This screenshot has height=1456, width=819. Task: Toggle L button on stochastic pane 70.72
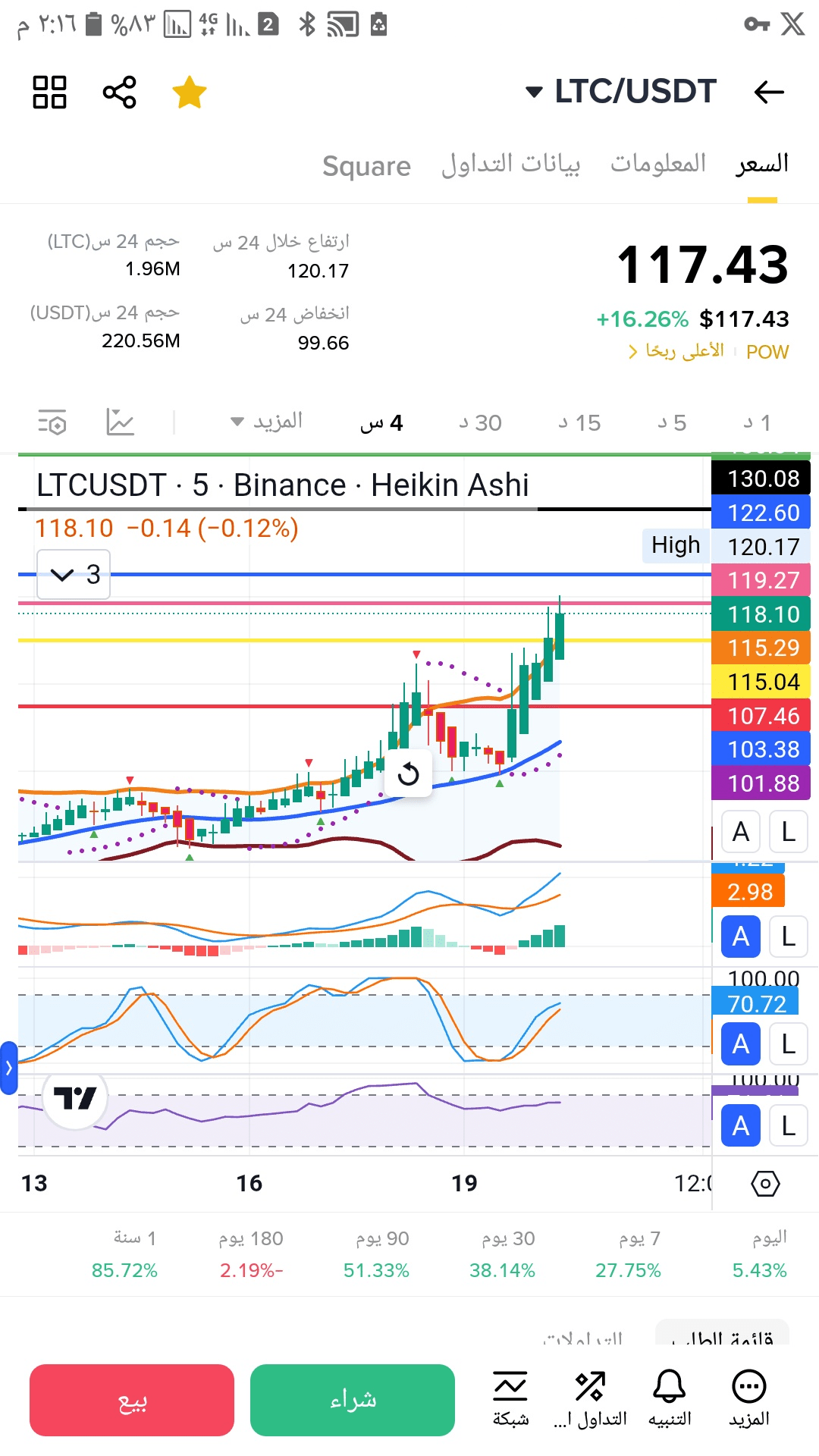tap(789, 1043)
